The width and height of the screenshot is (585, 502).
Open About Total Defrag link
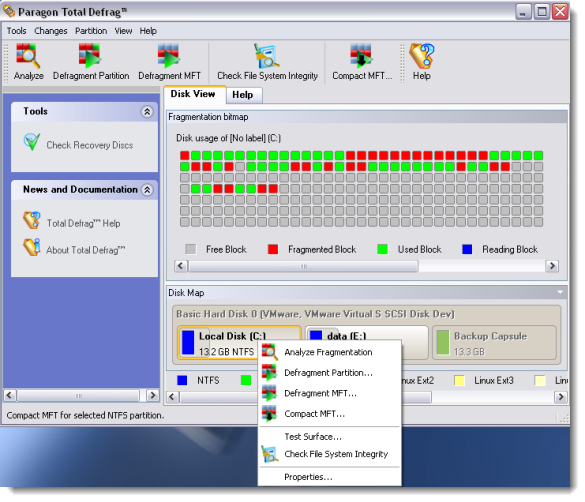pos(85,250)
